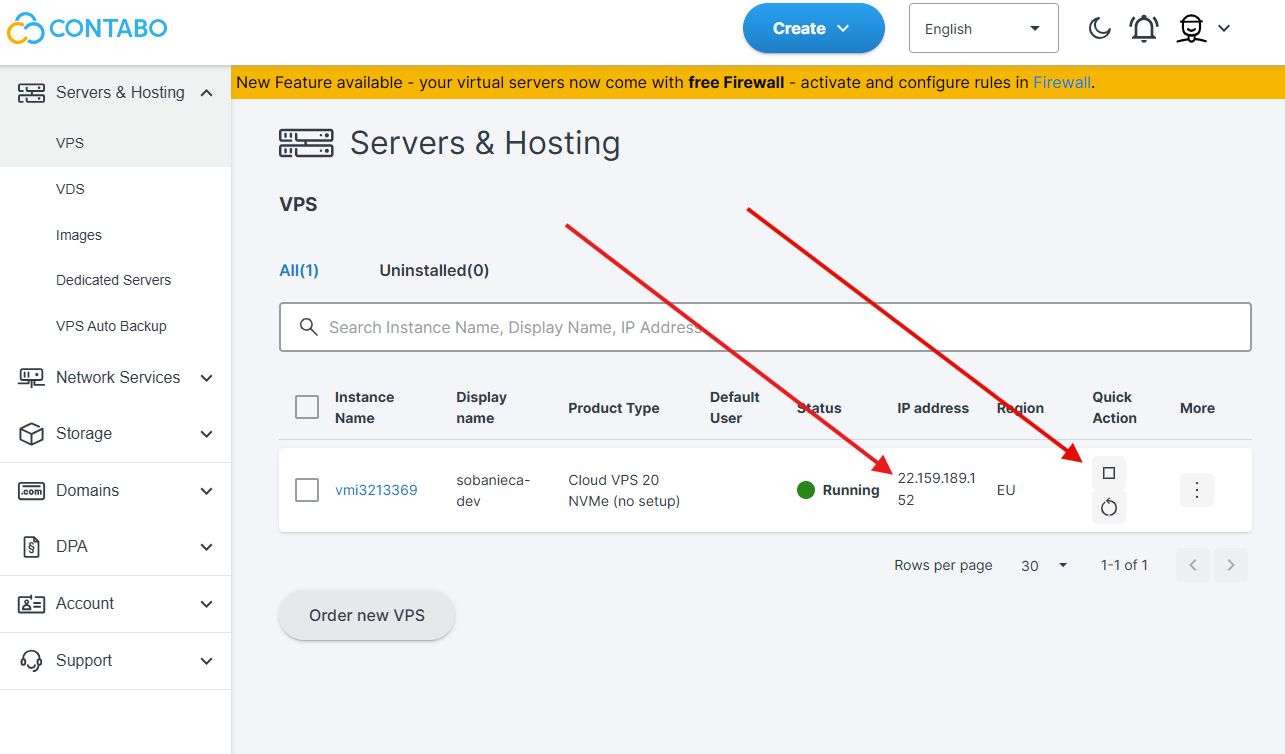Open Dedicated Servers in sidebar
This screenshot has width=1285, height=754.
[115, 280]
